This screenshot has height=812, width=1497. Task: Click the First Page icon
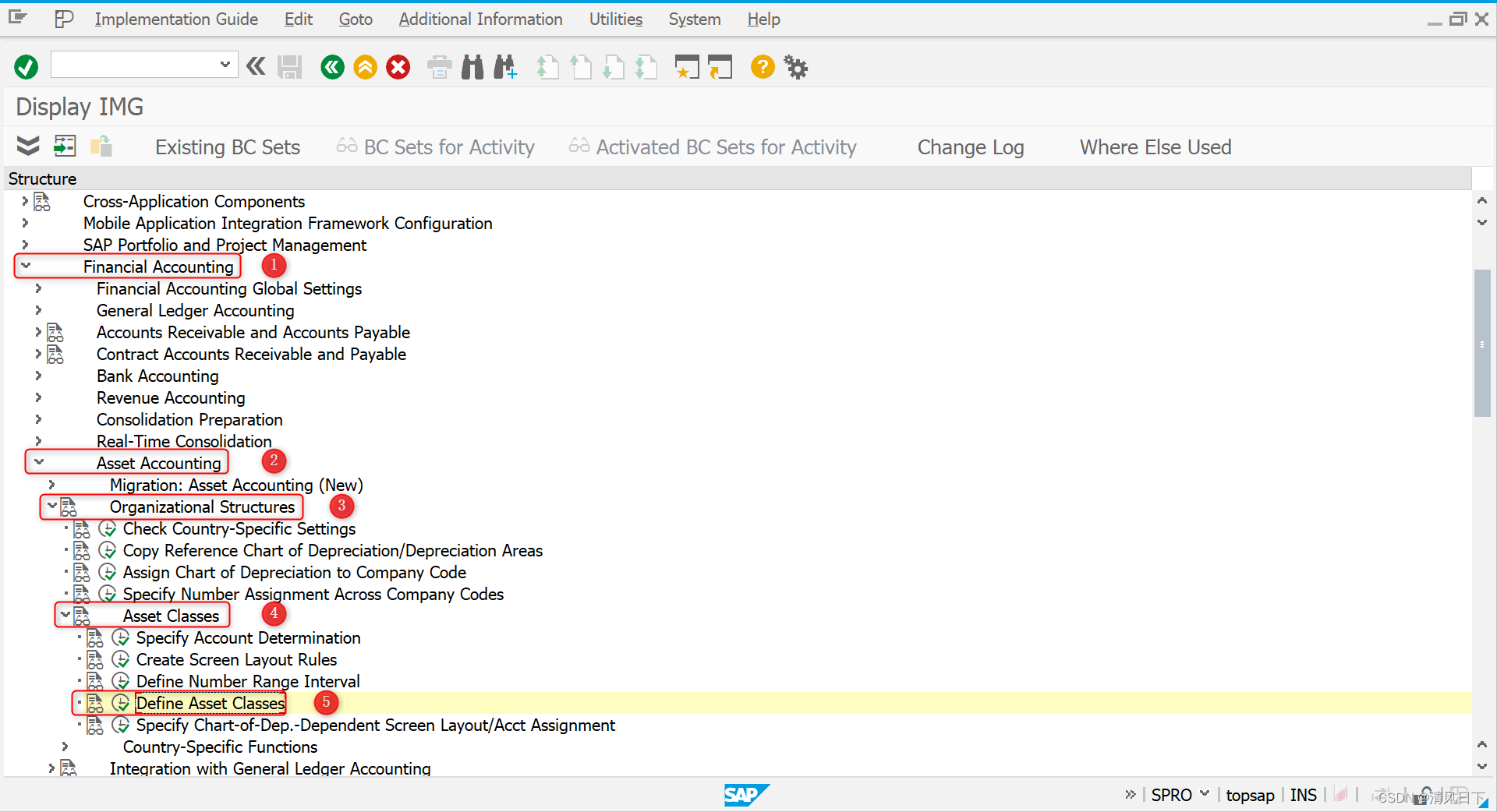(x=548, y=67)
